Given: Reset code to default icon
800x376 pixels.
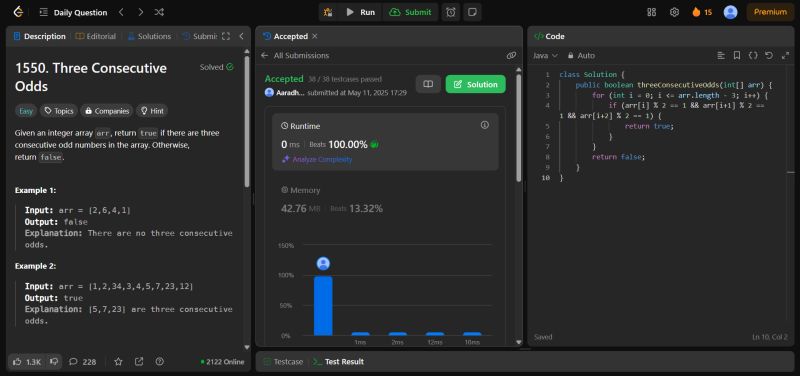Looking at the screenshot, I should pyautogui.click(x=769, y=55).
